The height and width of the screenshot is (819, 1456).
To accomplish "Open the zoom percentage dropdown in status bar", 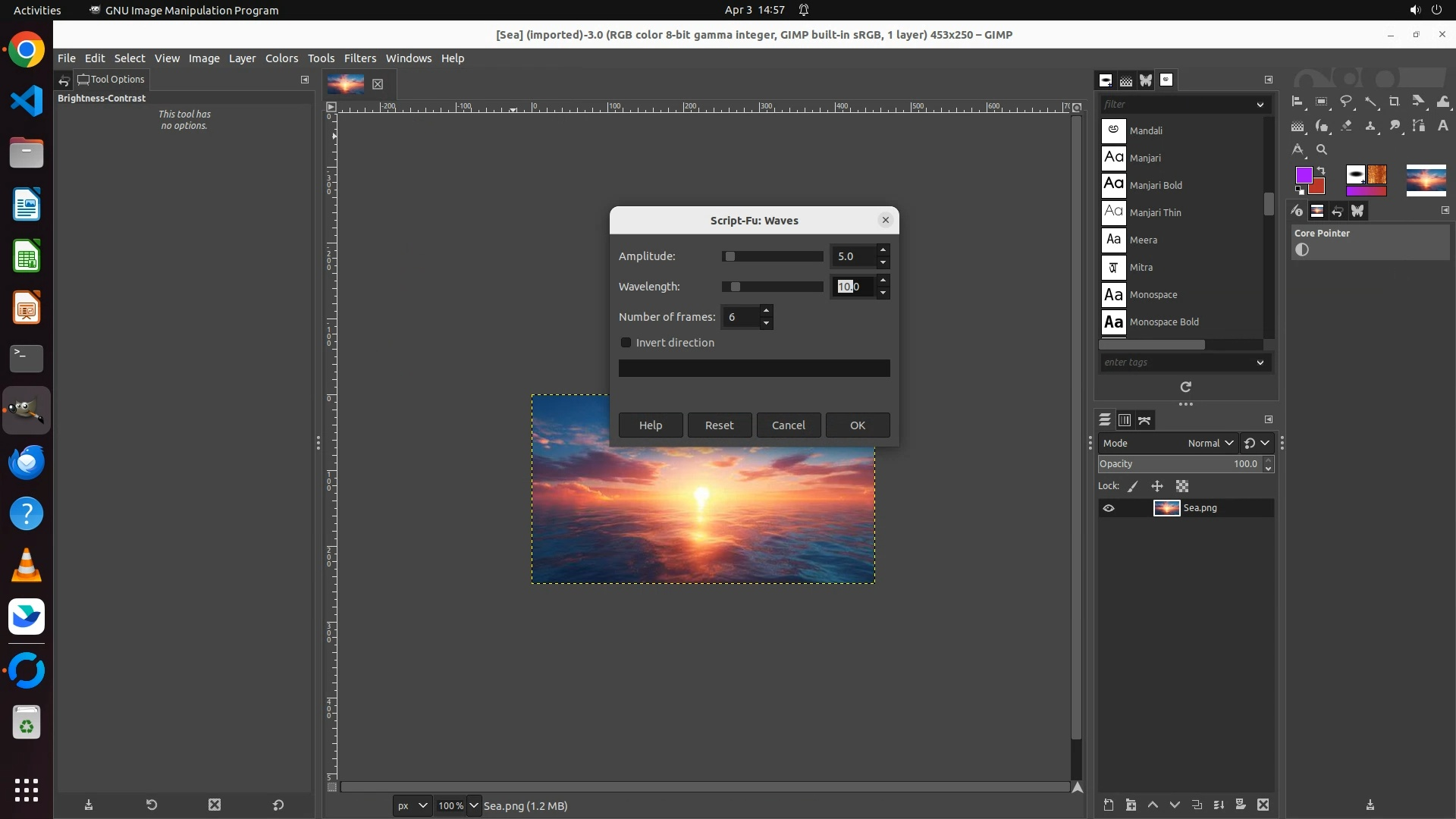I will (474, 805).
